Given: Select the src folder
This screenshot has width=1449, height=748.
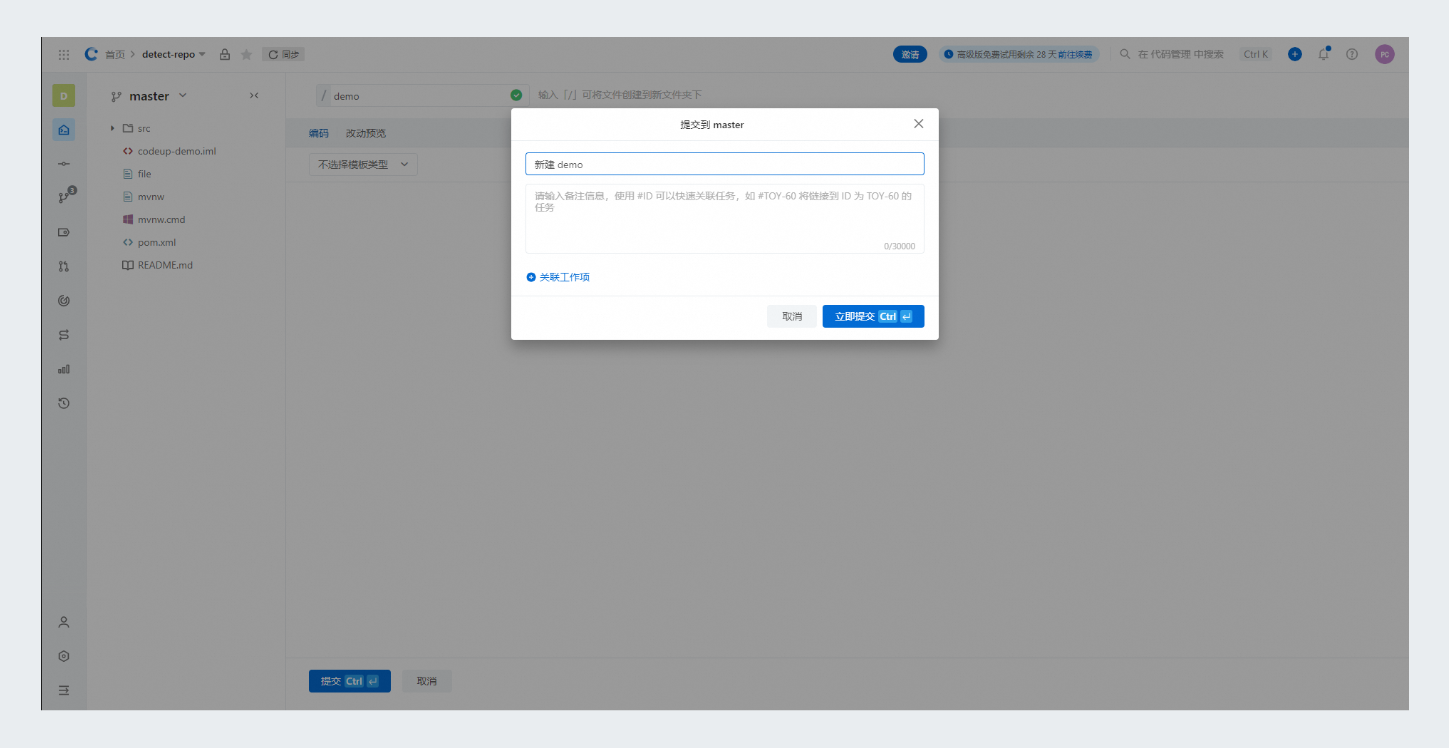Looking at the screenshot, I should [x=137, y=128].
